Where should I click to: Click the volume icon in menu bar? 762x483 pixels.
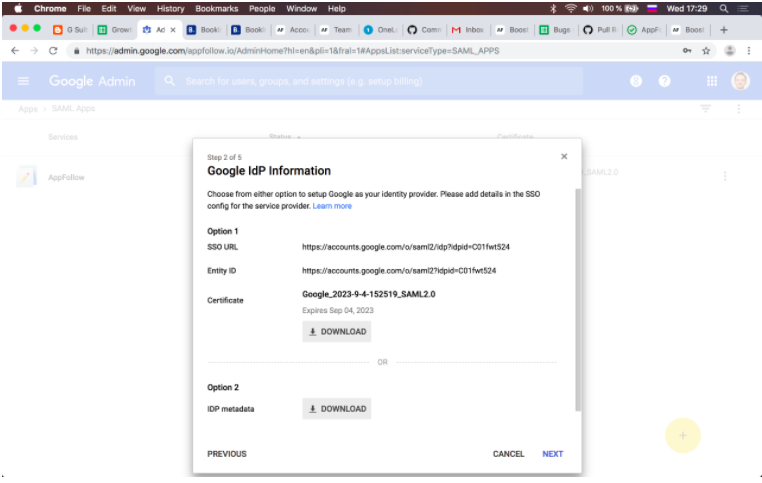pos(588,9)
